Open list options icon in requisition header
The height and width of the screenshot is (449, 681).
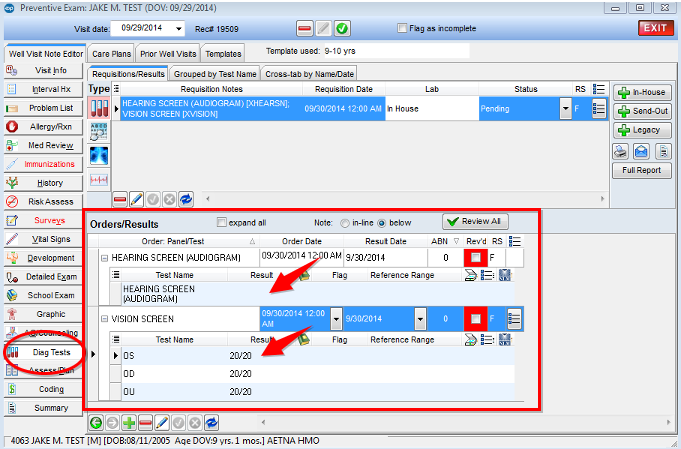[x=599, y=89]
